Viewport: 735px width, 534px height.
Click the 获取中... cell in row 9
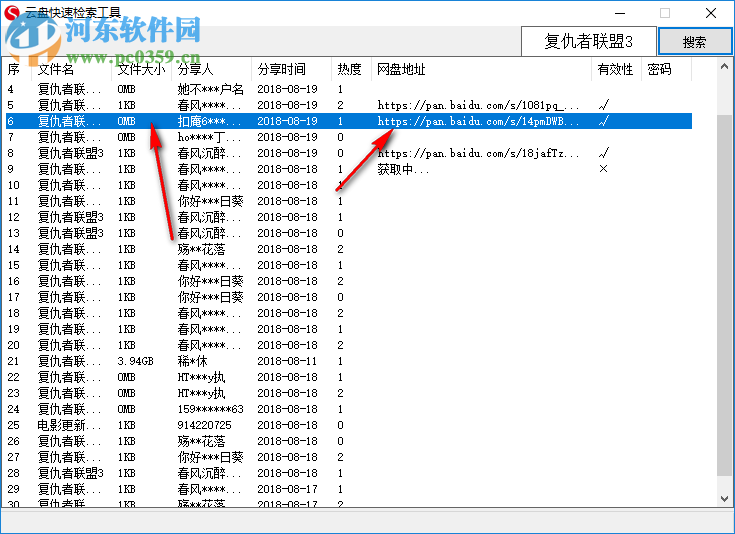[403, 169]
